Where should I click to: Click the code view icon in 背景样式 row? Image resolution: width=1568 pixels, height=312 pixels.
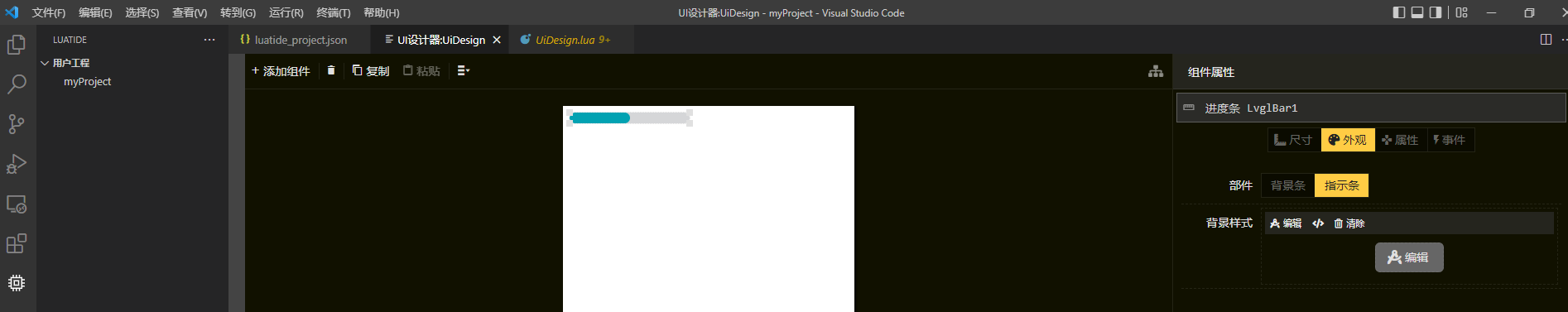(1318, 223)
